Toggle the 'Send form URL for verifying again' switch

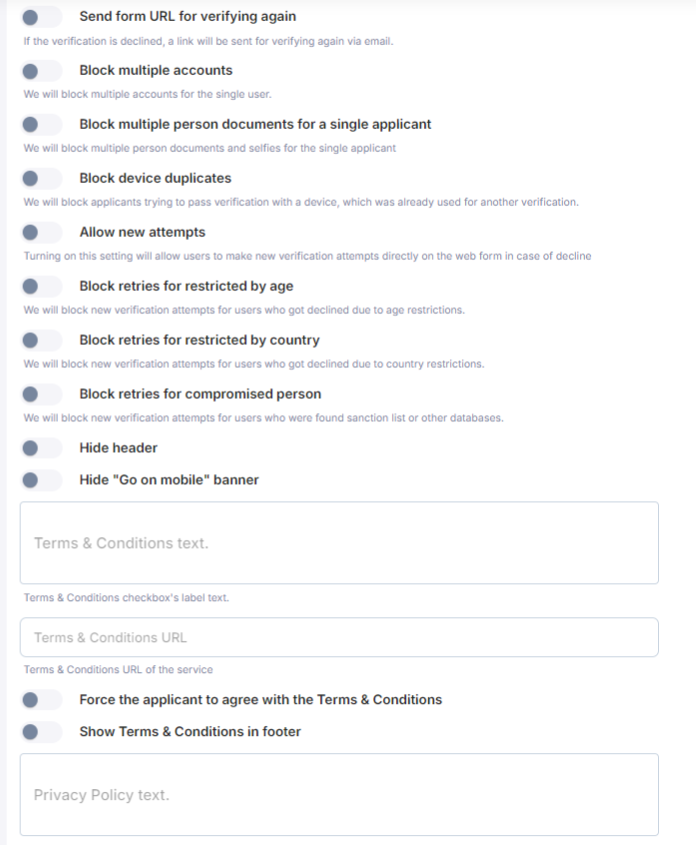tap(41, 17)
